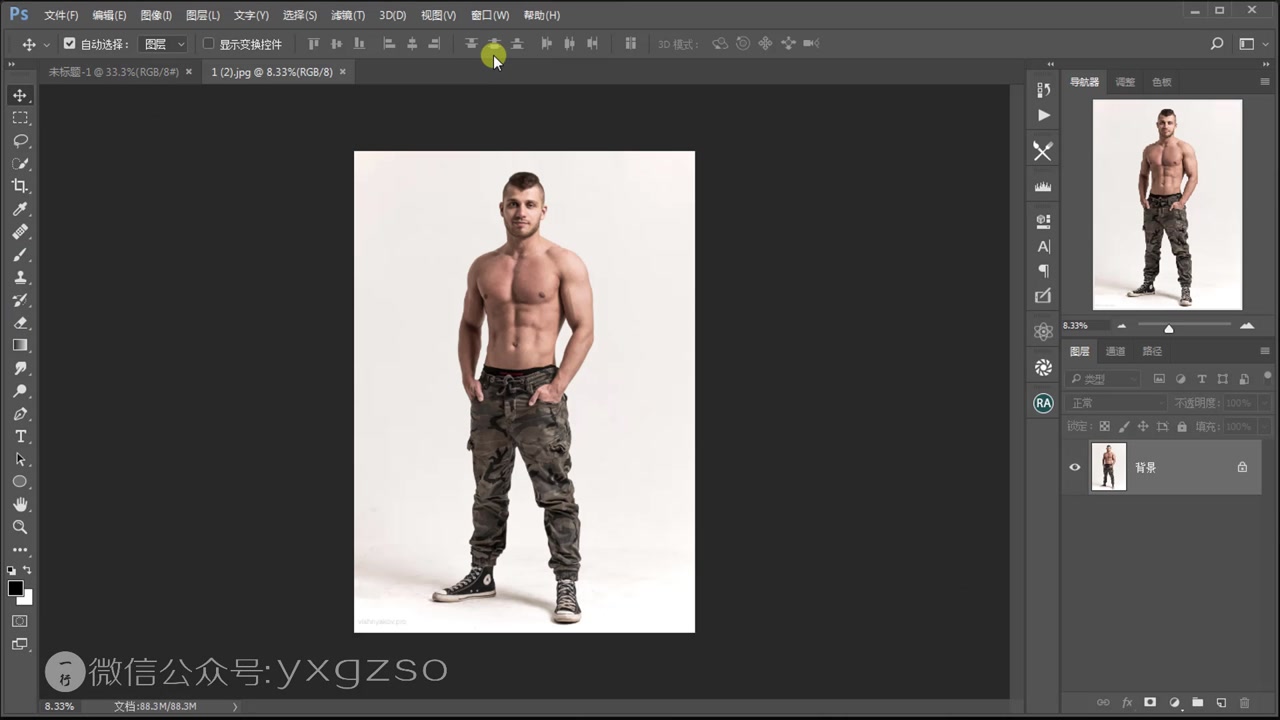This screenshot has width=1280, height=720.
Task: Click the link layers icon
Action: (1103, 703)
